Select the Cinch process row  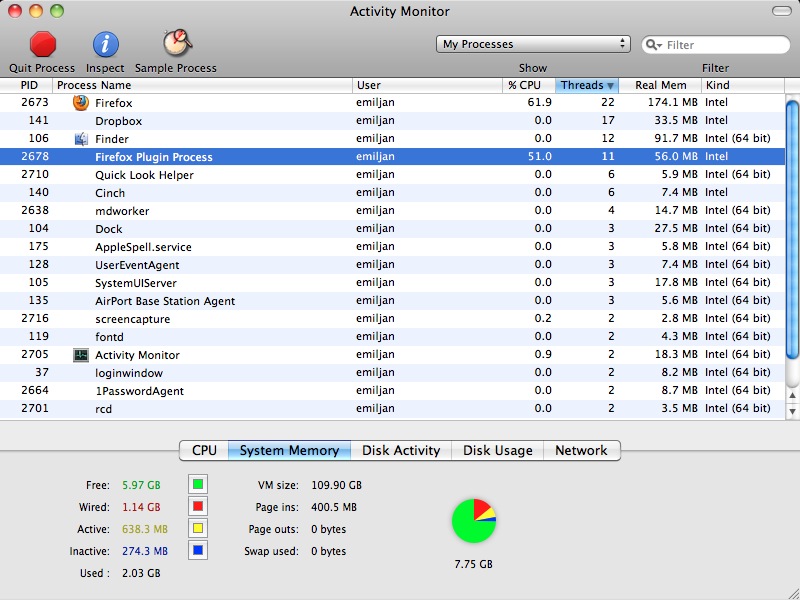392,192
